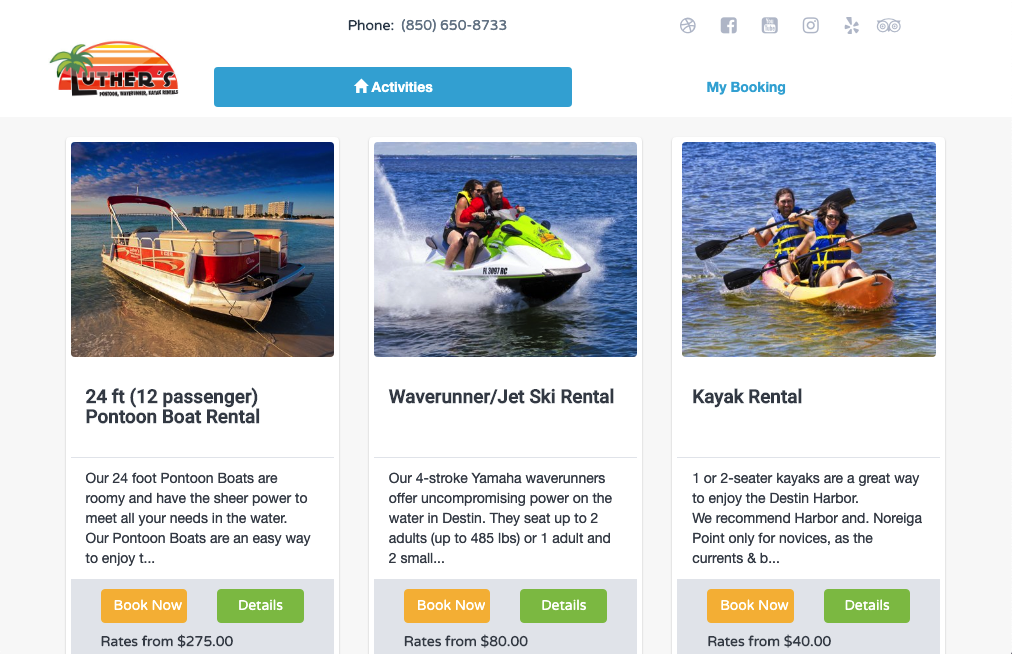The height and width of the screenshot is (654, 1012).
Task: Open the TripAdvisor owl icon
Action: (x=889, y=26)
